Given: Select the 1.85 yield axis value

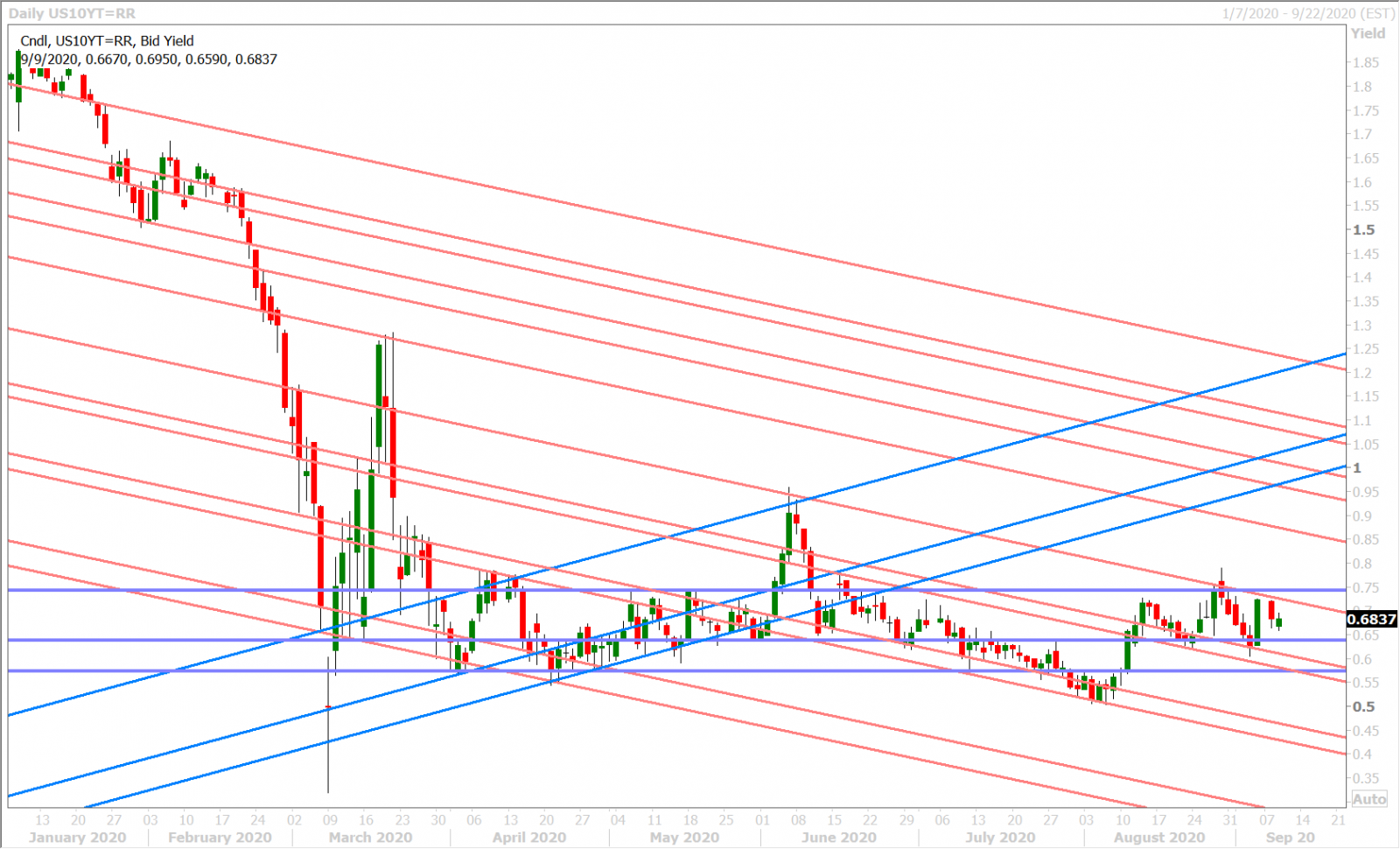Looking at the screenshot, I should (x=1365, y=63).
